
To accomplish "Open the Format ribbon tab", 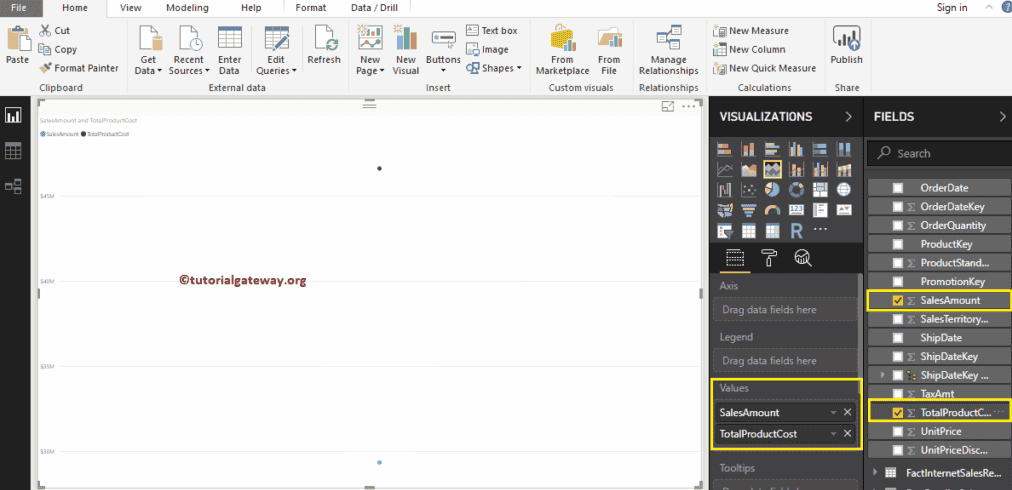I will click(310, 8).
